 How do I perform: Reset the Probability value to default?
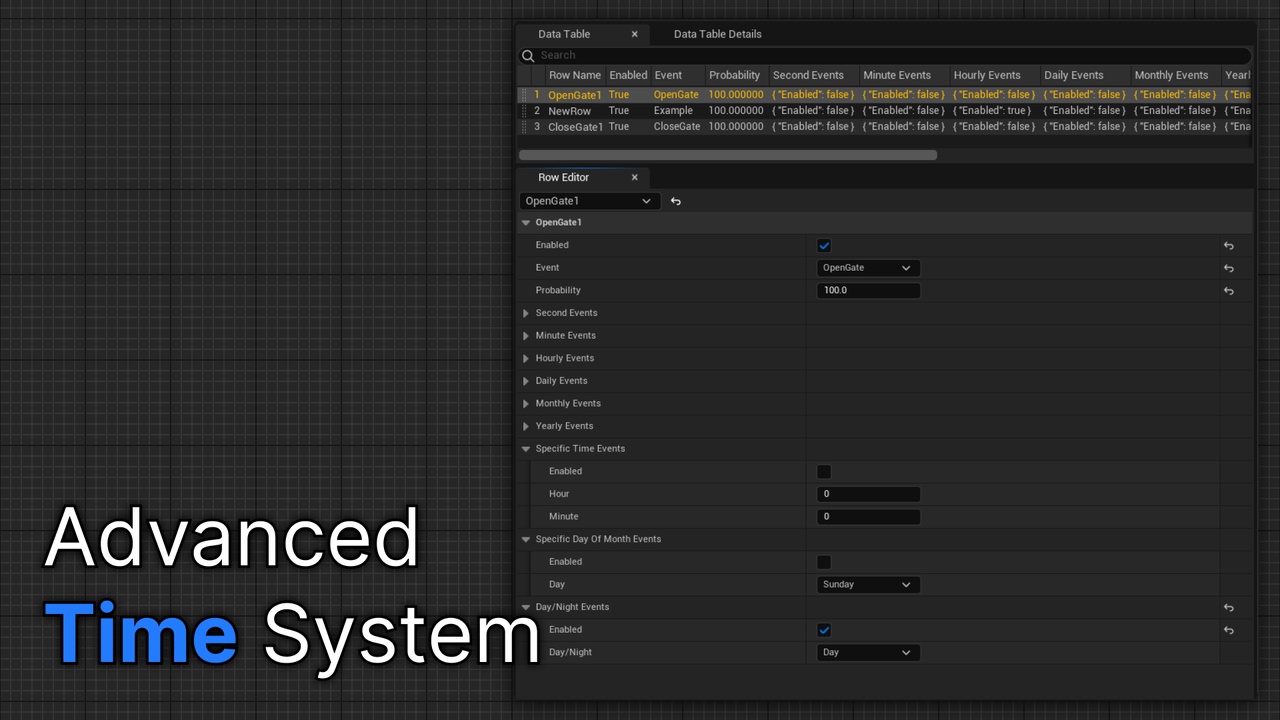(1229, 291)
